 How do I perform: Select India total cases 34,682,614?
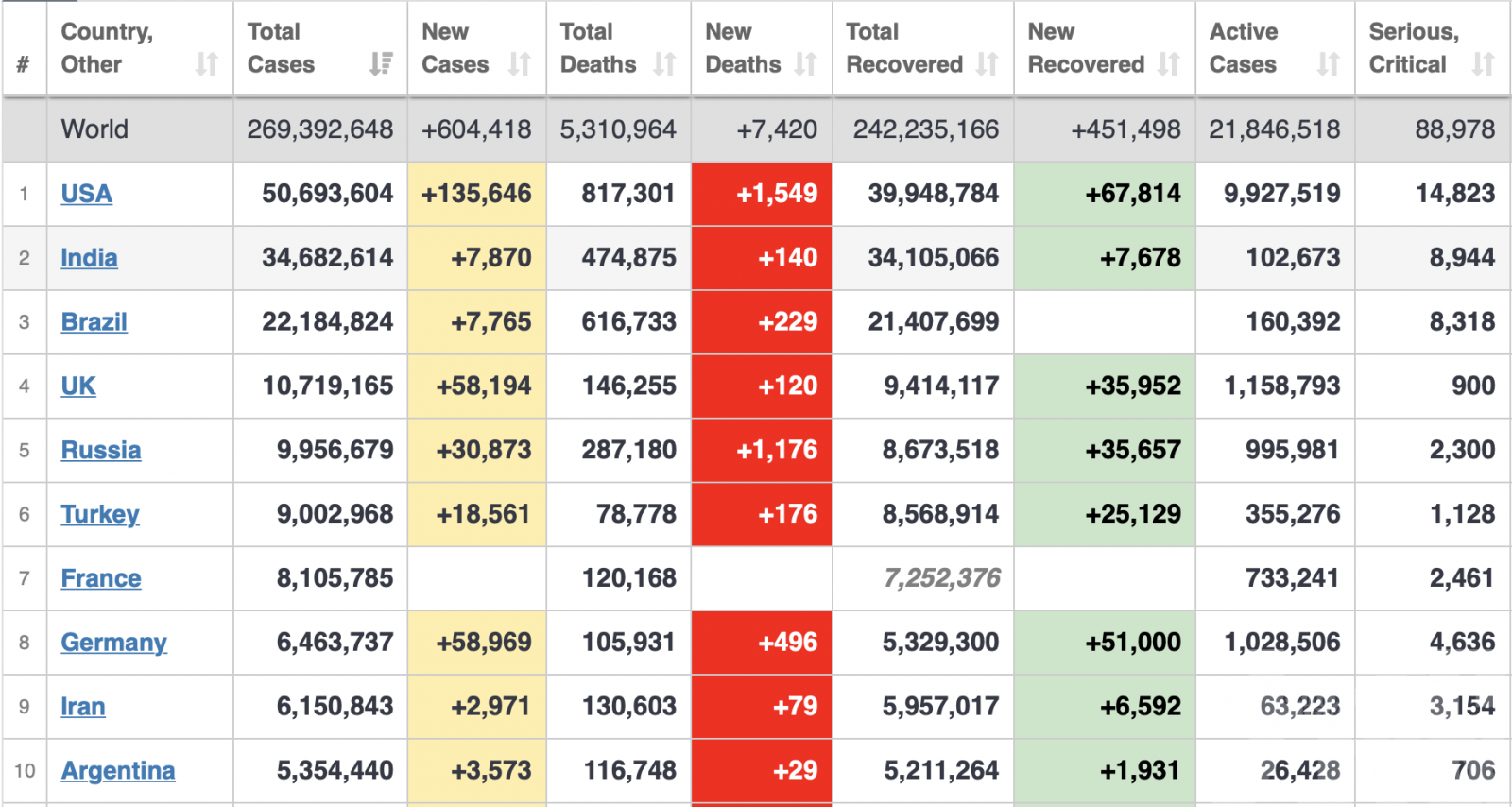click(x=328, y=258)
